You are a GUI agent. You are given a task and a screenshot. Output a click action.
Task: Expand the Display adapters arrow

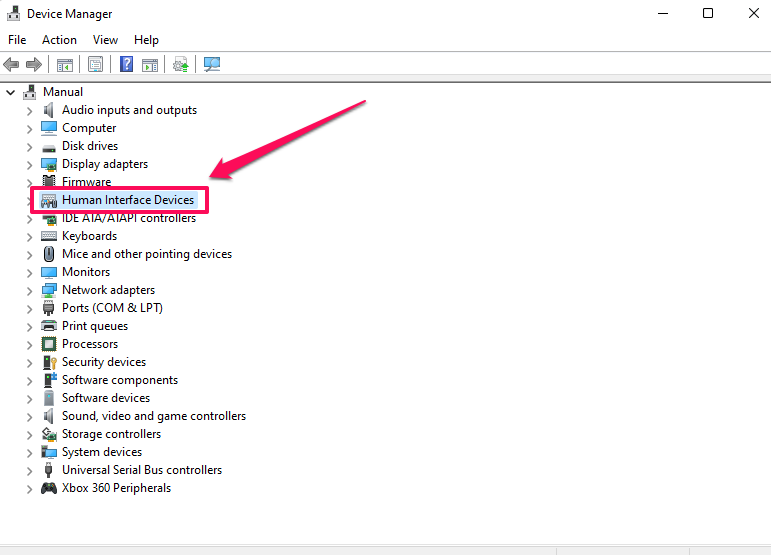pos(30,165)
